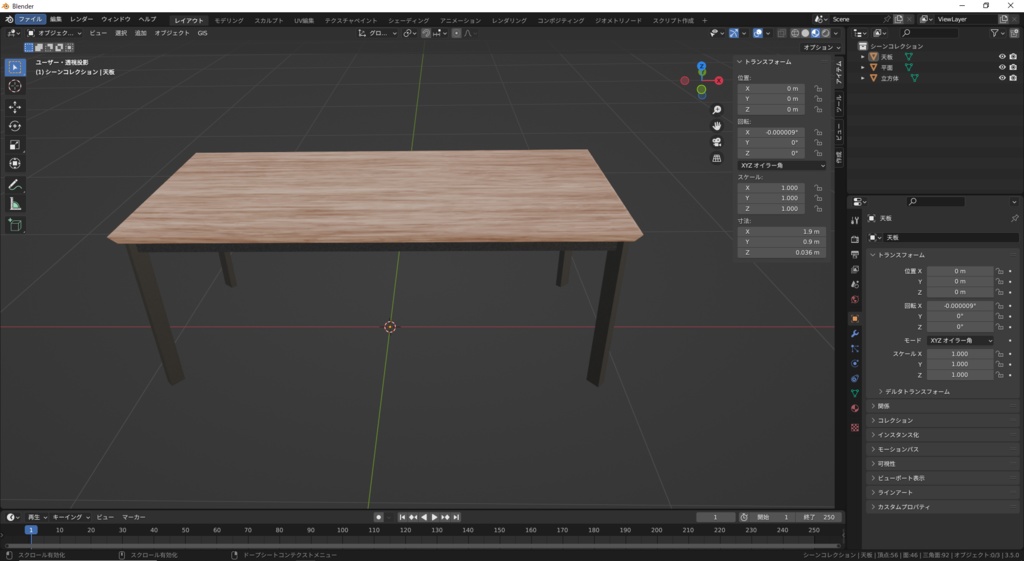Open the ファイル menu
The width and height of the screenshot is (1024, 561).
(x=31, y=19)
